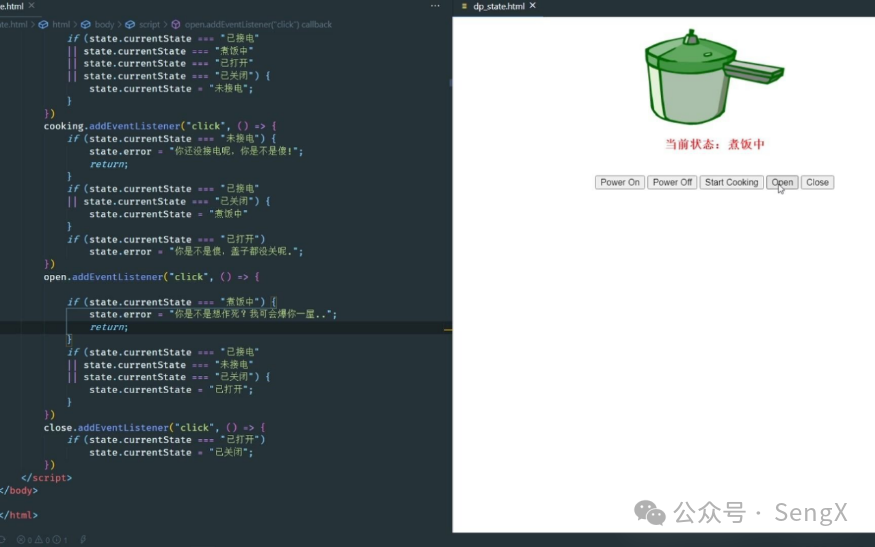Click the info count icon in status bar
The width and height of the screenshot is (875, 547).
click(57, 540)
